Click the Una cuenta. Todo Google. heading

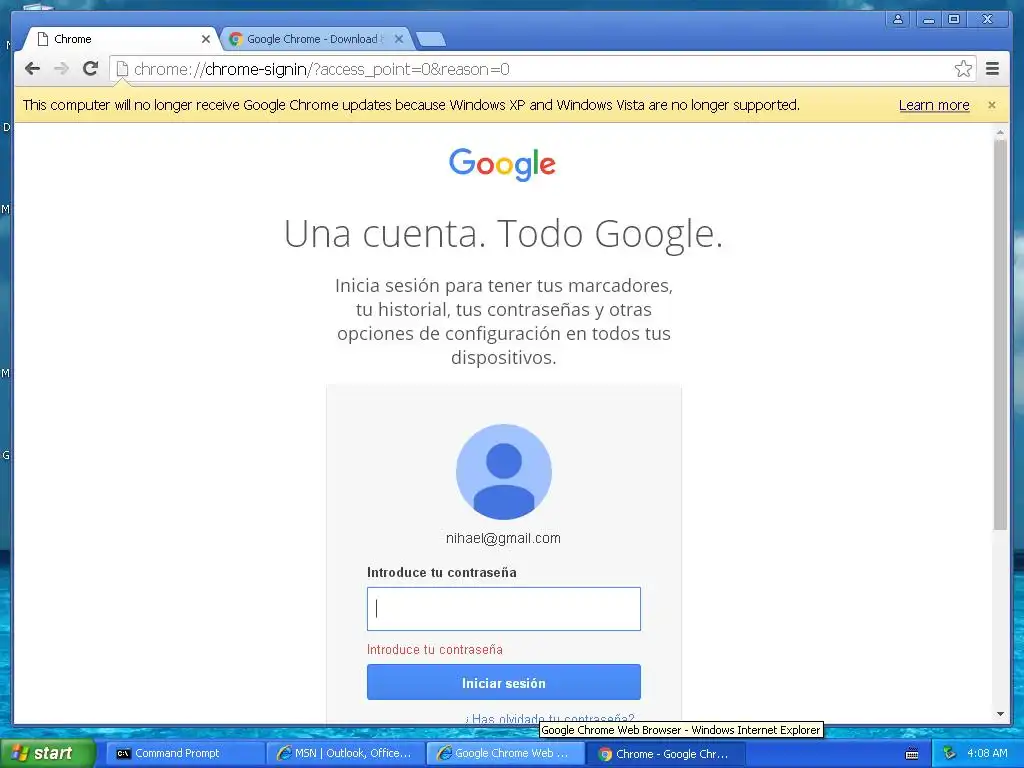point(504,233)
